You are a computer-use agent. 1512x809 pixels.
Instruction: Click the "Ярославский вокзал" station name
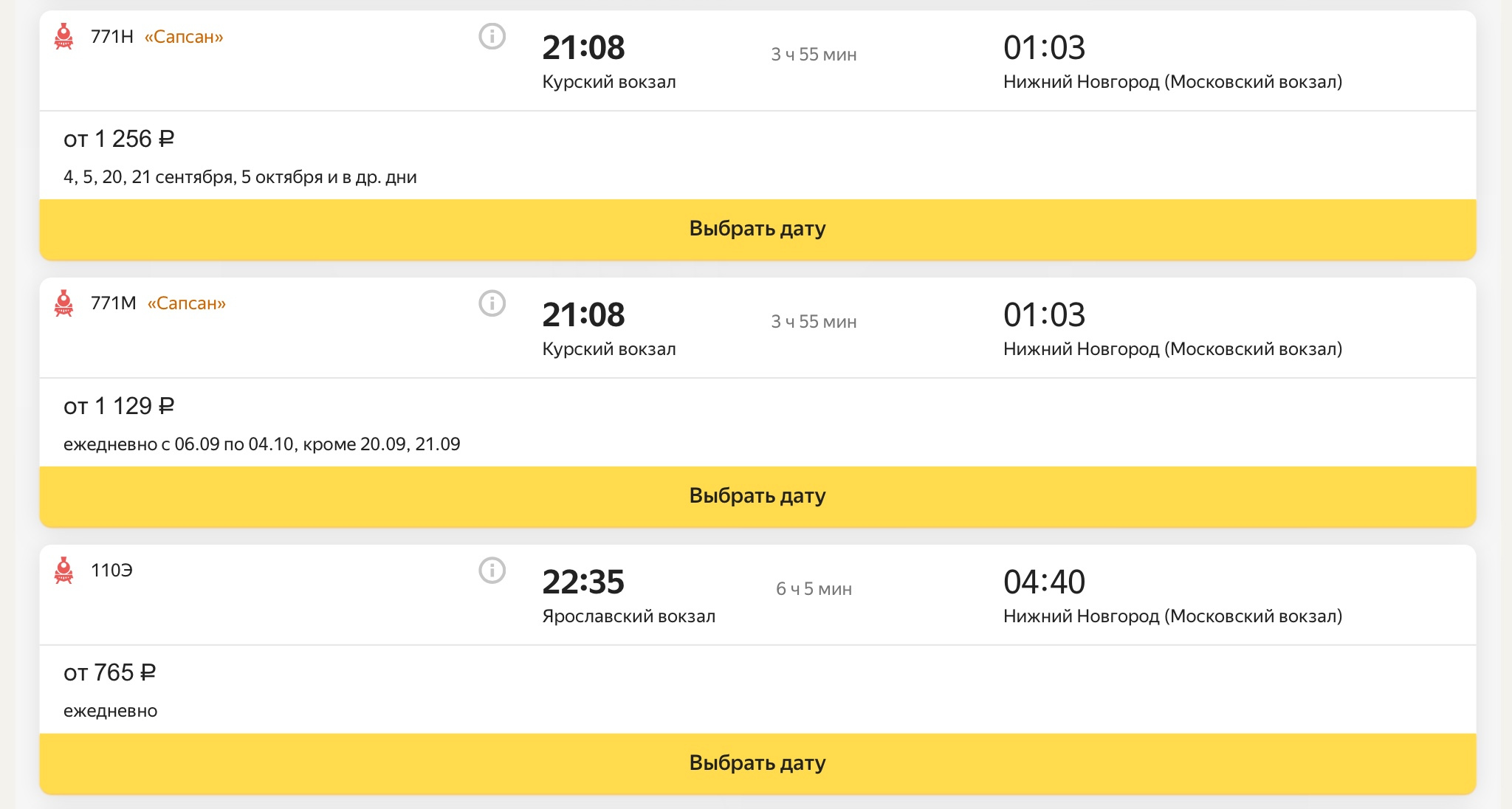pos(628,616)
